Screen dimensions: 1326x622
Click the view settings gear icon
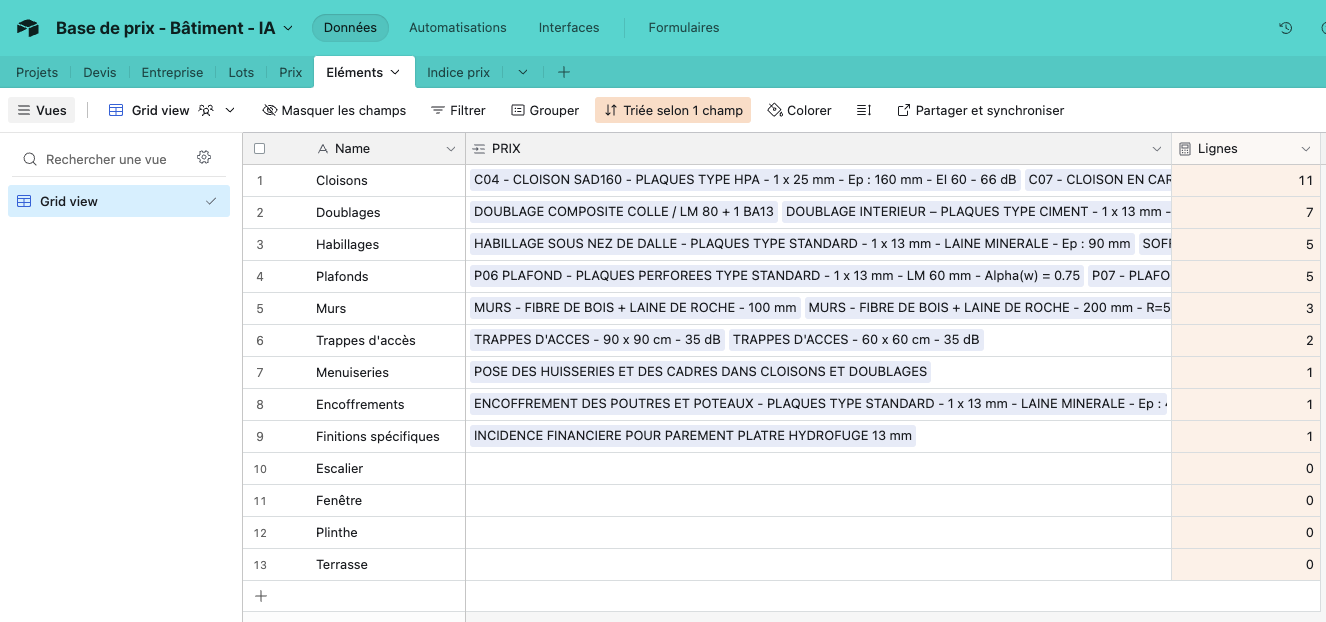pyautogui.click(x=204, y=158)
